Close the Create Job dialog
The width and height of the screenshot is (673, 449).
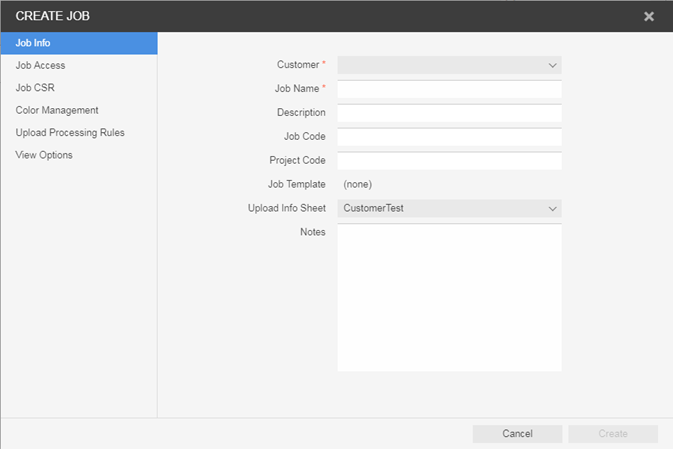tap(649, 16)
